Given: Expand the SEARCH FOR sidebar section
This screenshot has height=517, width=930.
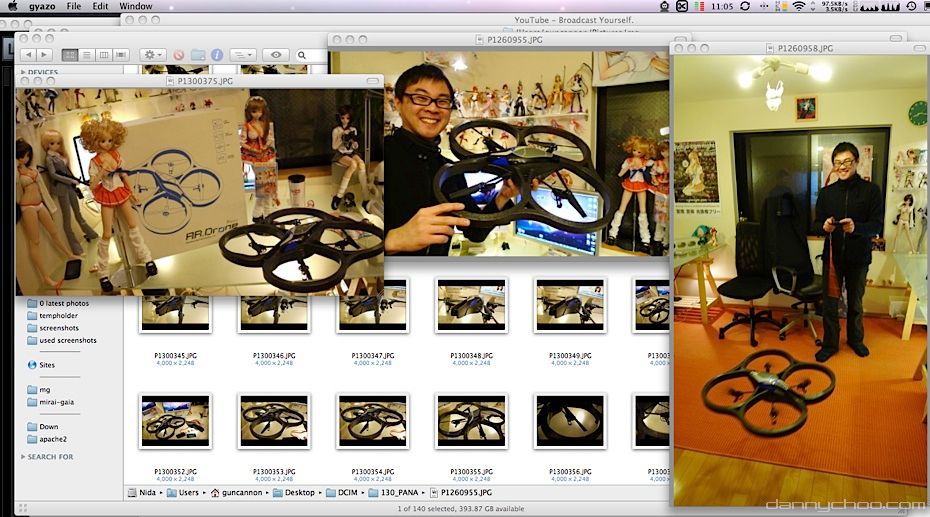Looking at the screenshot, I should (x=23, y=457).
